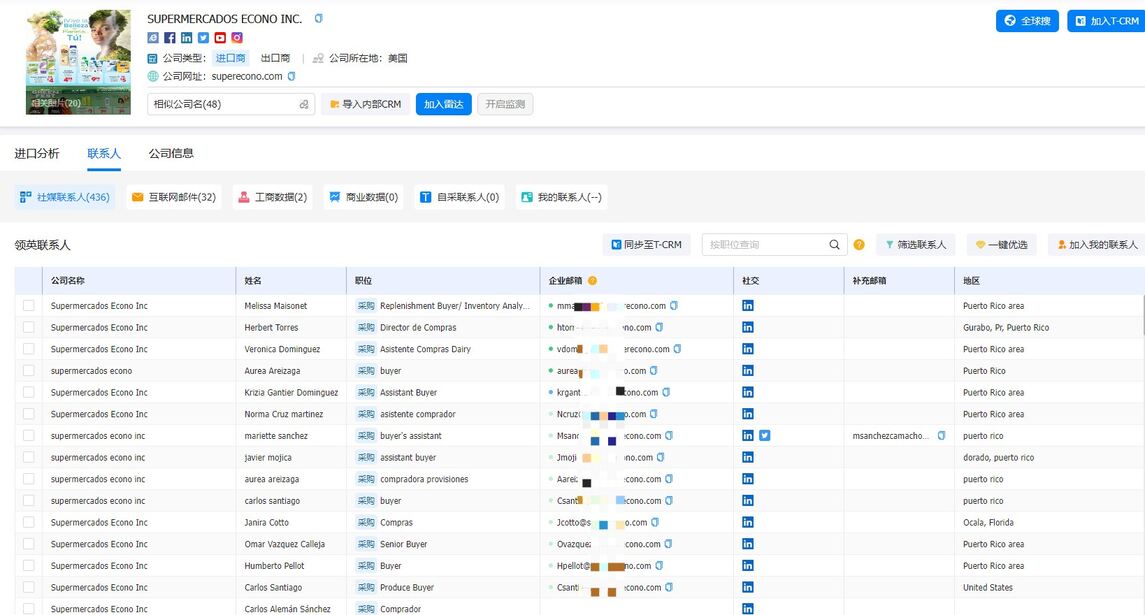Open the company's Facebook page icon
The image size is (1145, 615).
pos(169,38)
